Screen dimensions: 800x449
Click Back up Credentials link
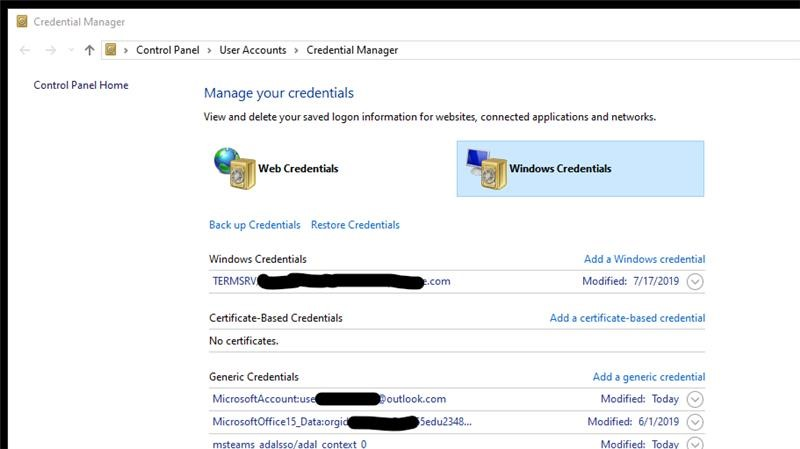255,225
